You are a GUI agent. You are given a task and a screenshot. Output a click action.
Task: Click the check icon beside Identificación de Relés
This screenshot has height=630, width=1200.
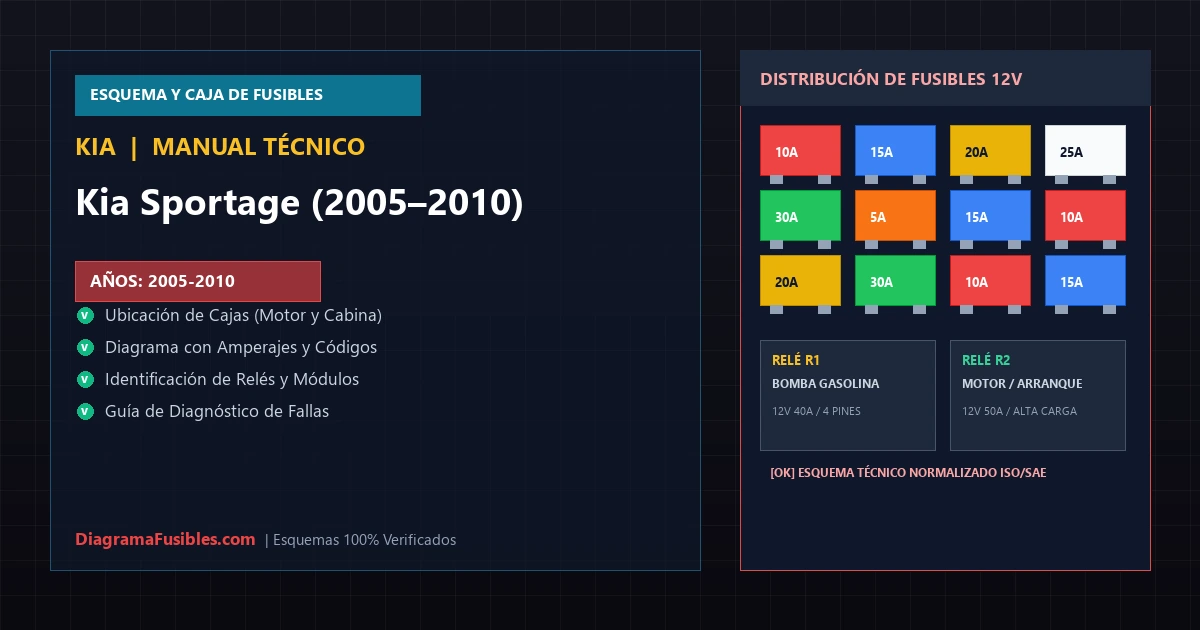coord(85,380)
